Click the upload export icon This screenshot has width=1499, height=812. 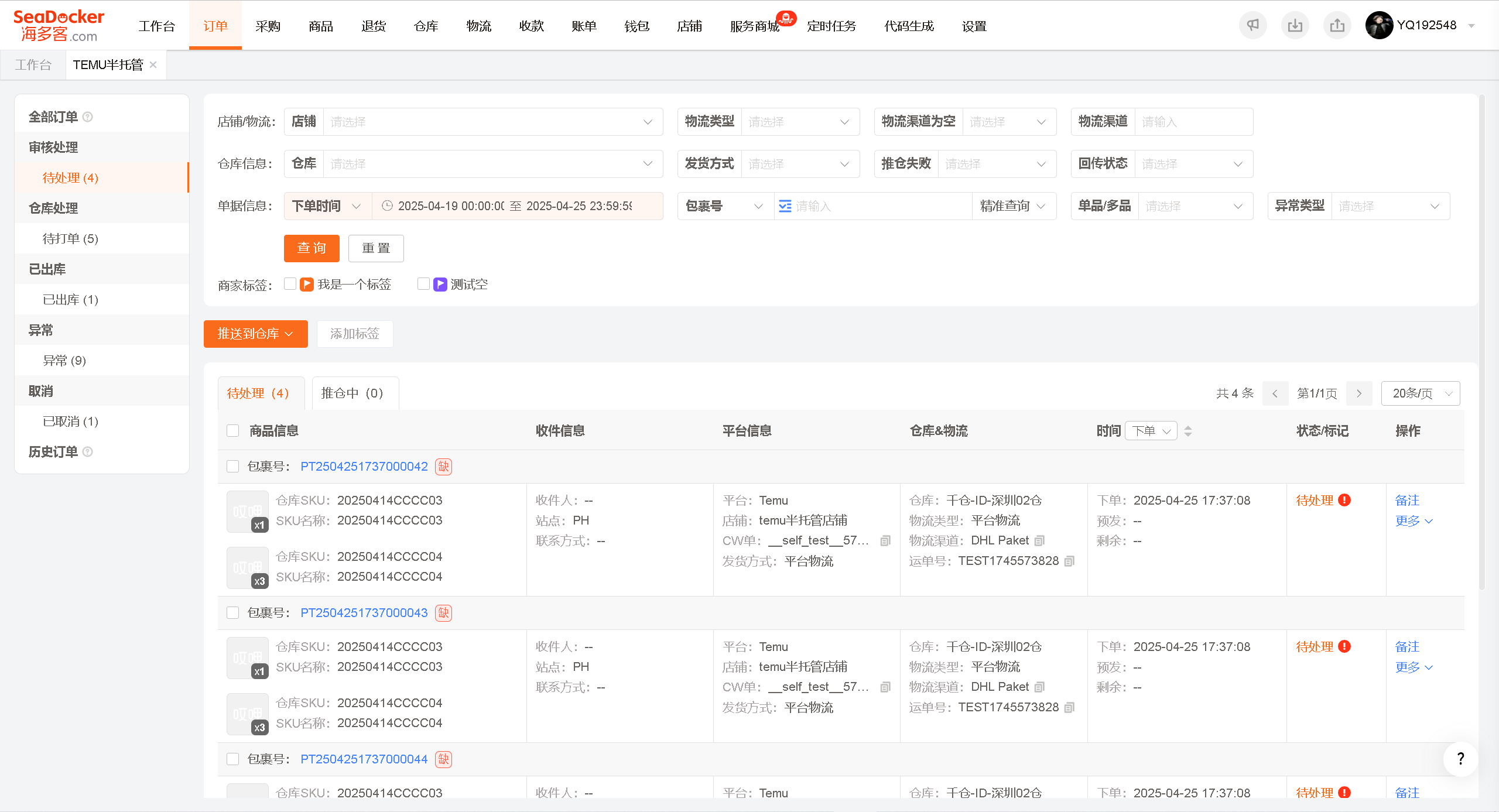pyautogui.click(x=1337, y=26)
